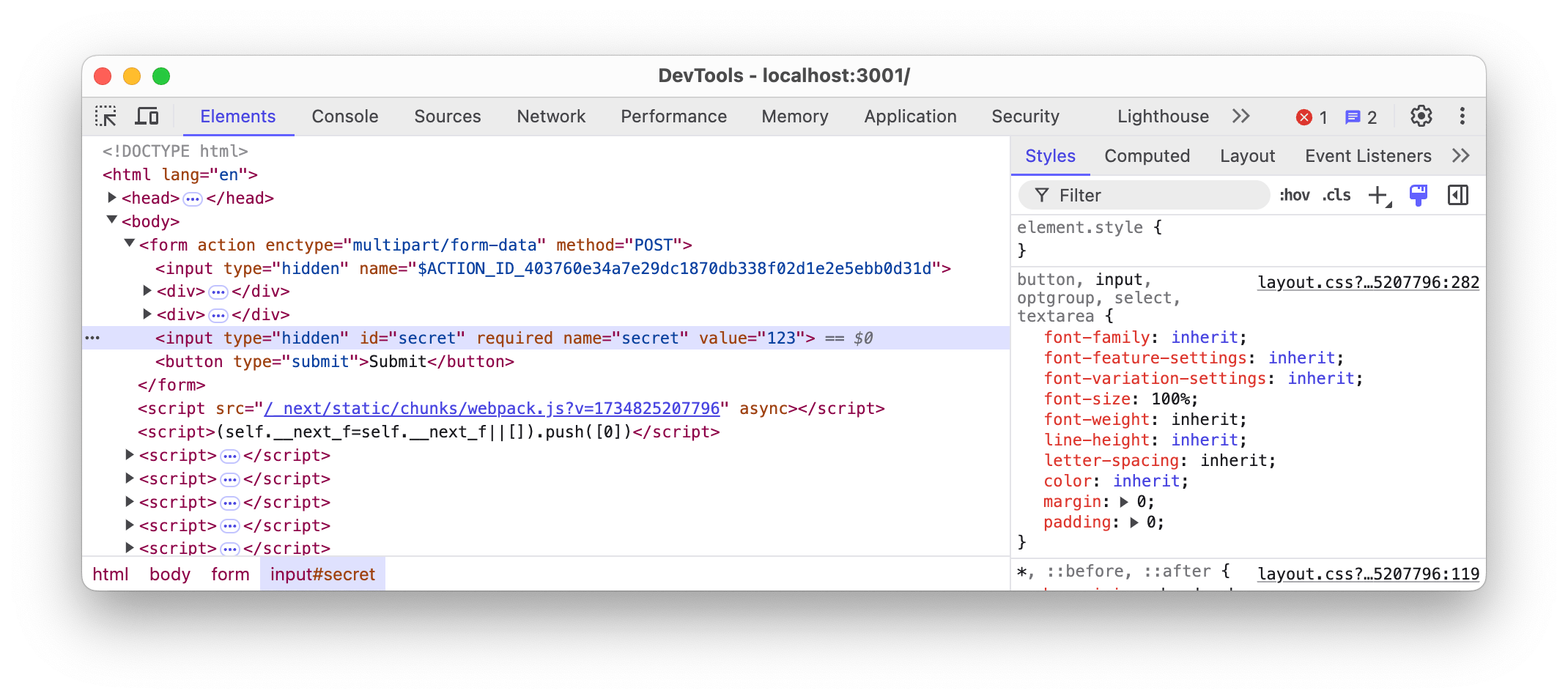Select html in the breadcrumb

111,574
